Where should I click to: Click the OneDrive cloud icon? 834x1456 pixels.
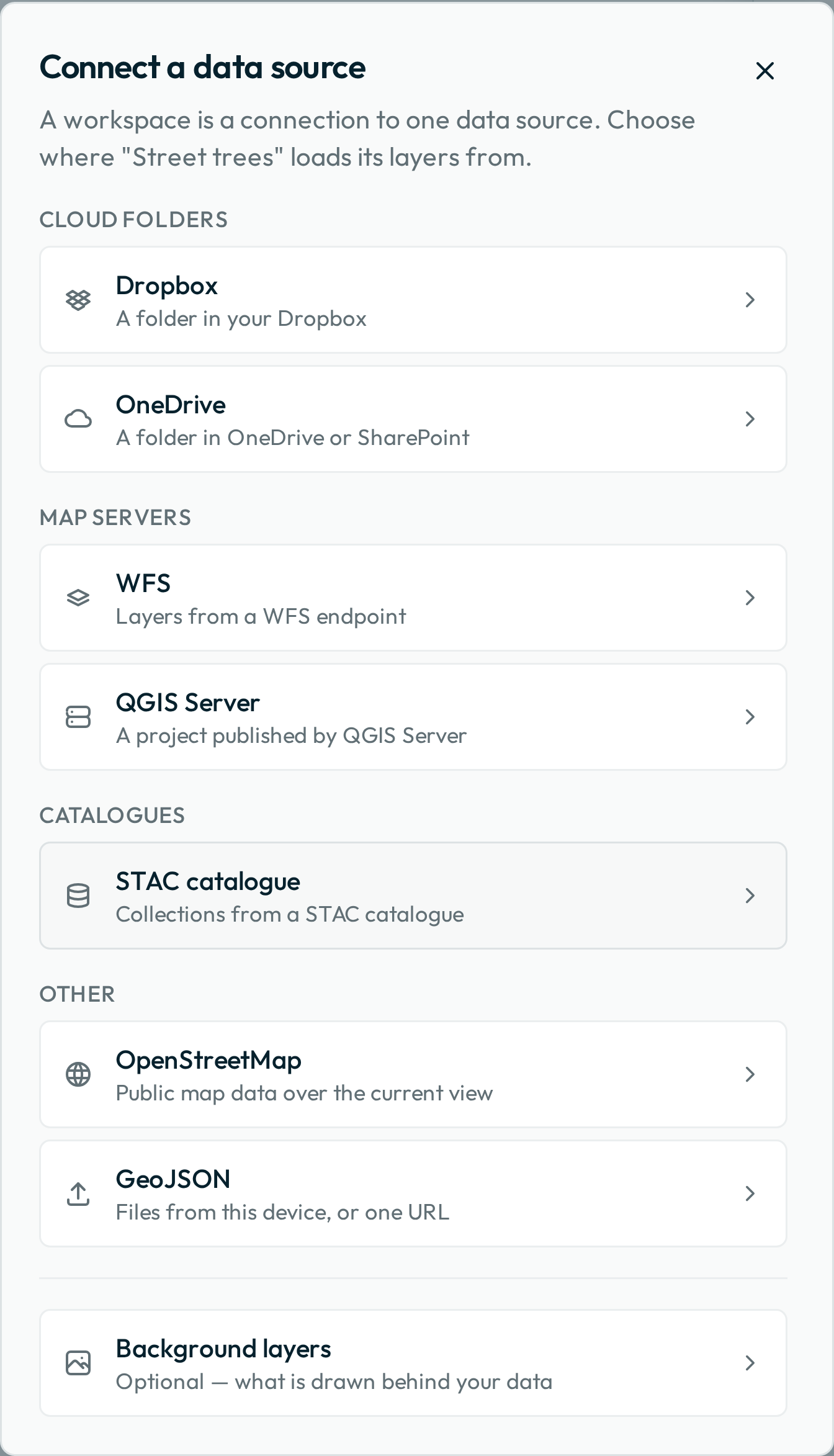[78, 419]
